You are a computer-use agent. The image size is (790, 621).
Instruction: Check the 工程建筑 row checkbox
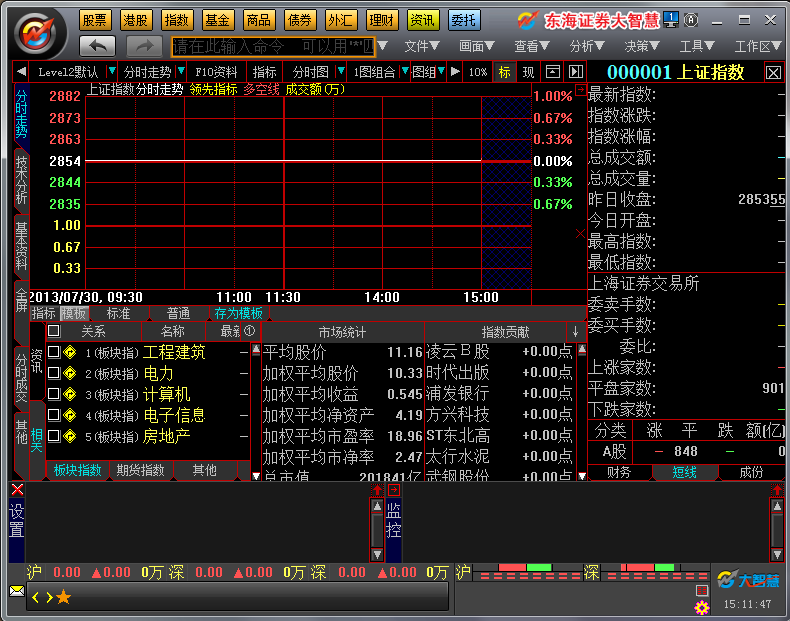[54, 352]
